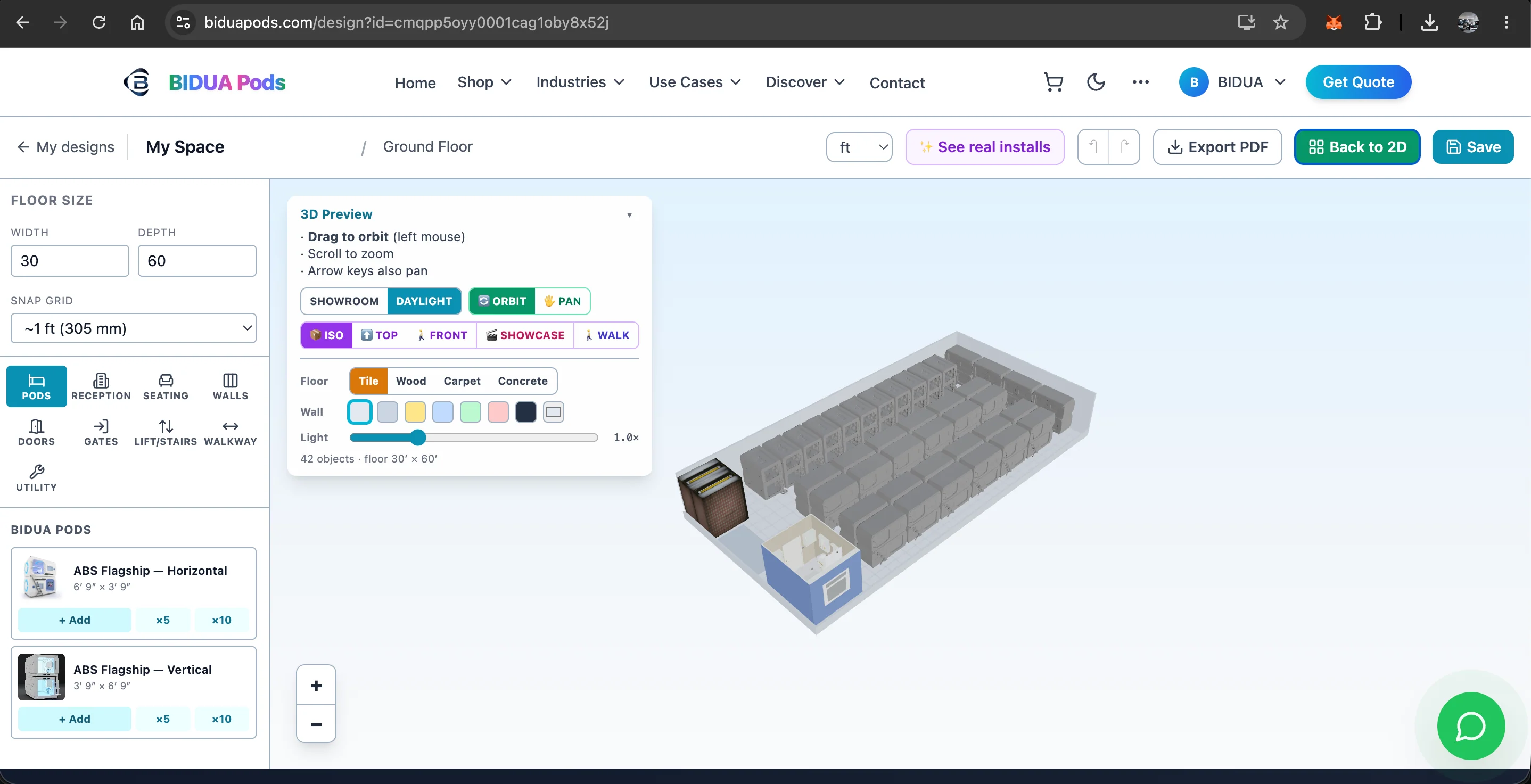The width and height of the screenshot is (1531, 784).
Task: Select the Reception category icon
Action: [101, 386]
